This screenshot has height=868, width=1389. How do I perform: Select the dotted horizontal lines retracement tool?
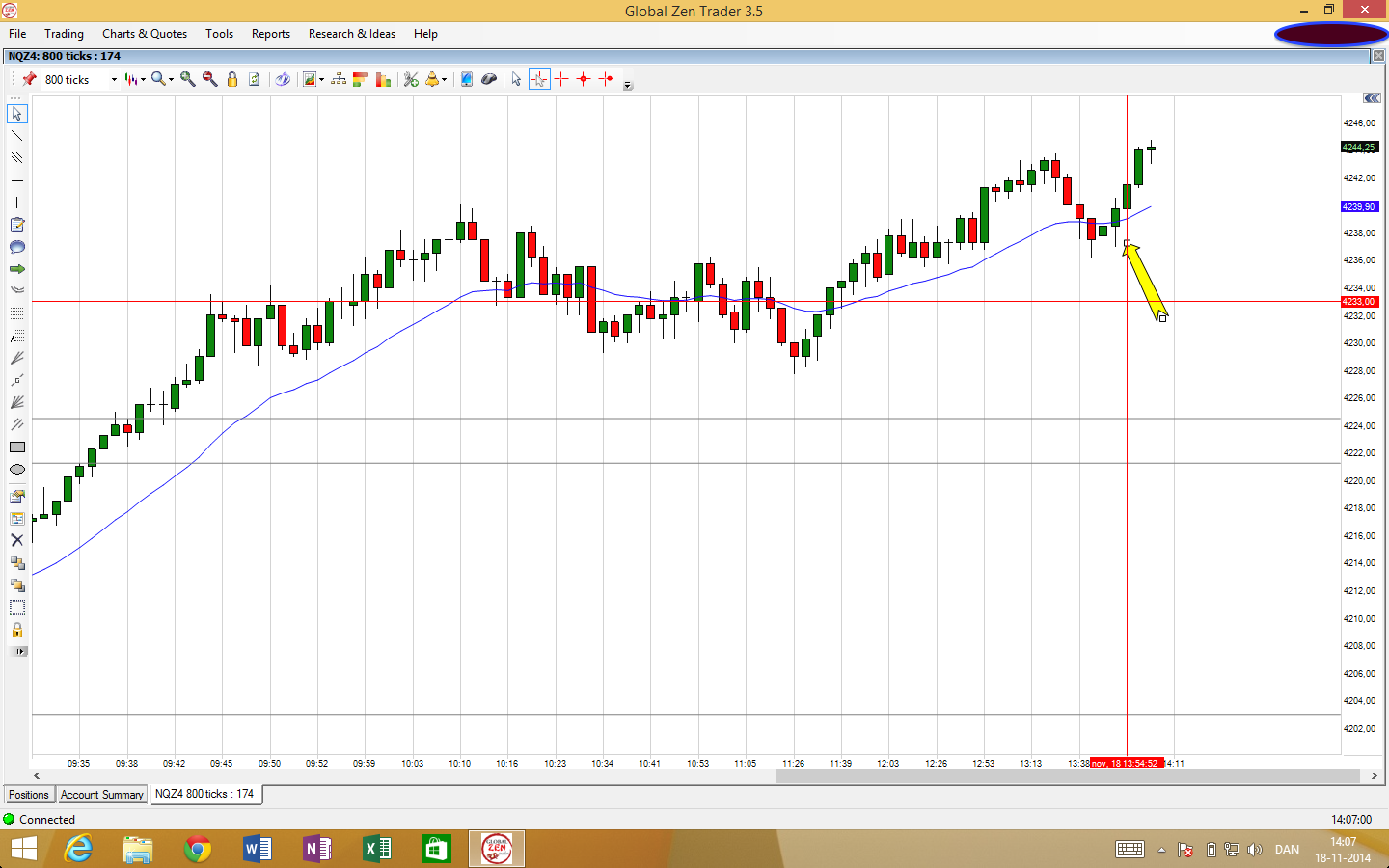[x=16, y=313]
